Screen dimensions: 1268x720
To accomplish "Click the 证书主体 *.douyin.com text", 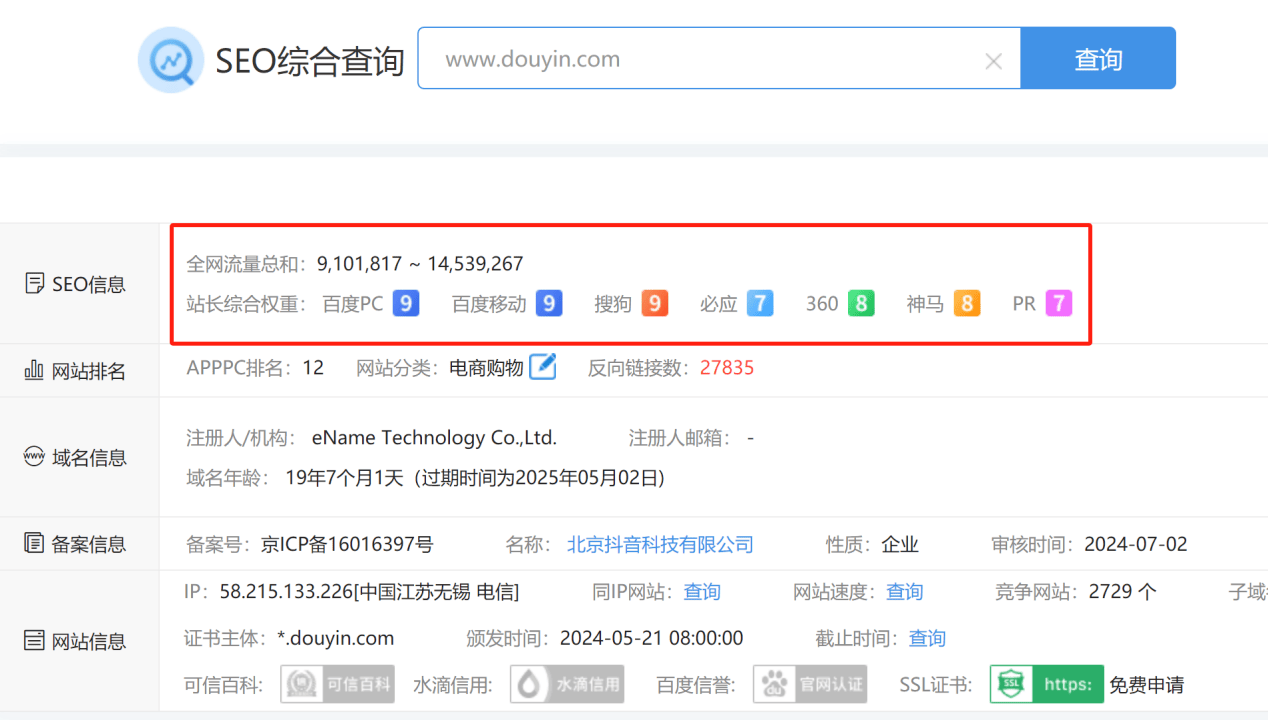I will coord(335,638).
